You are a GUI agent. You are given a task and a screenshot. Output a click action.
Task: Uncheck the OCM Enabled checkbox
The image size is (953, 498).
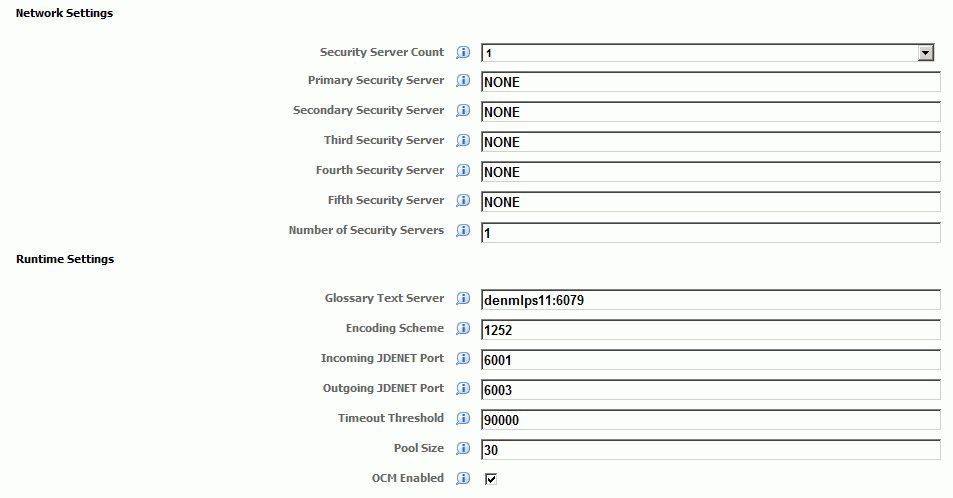(490, 479)
